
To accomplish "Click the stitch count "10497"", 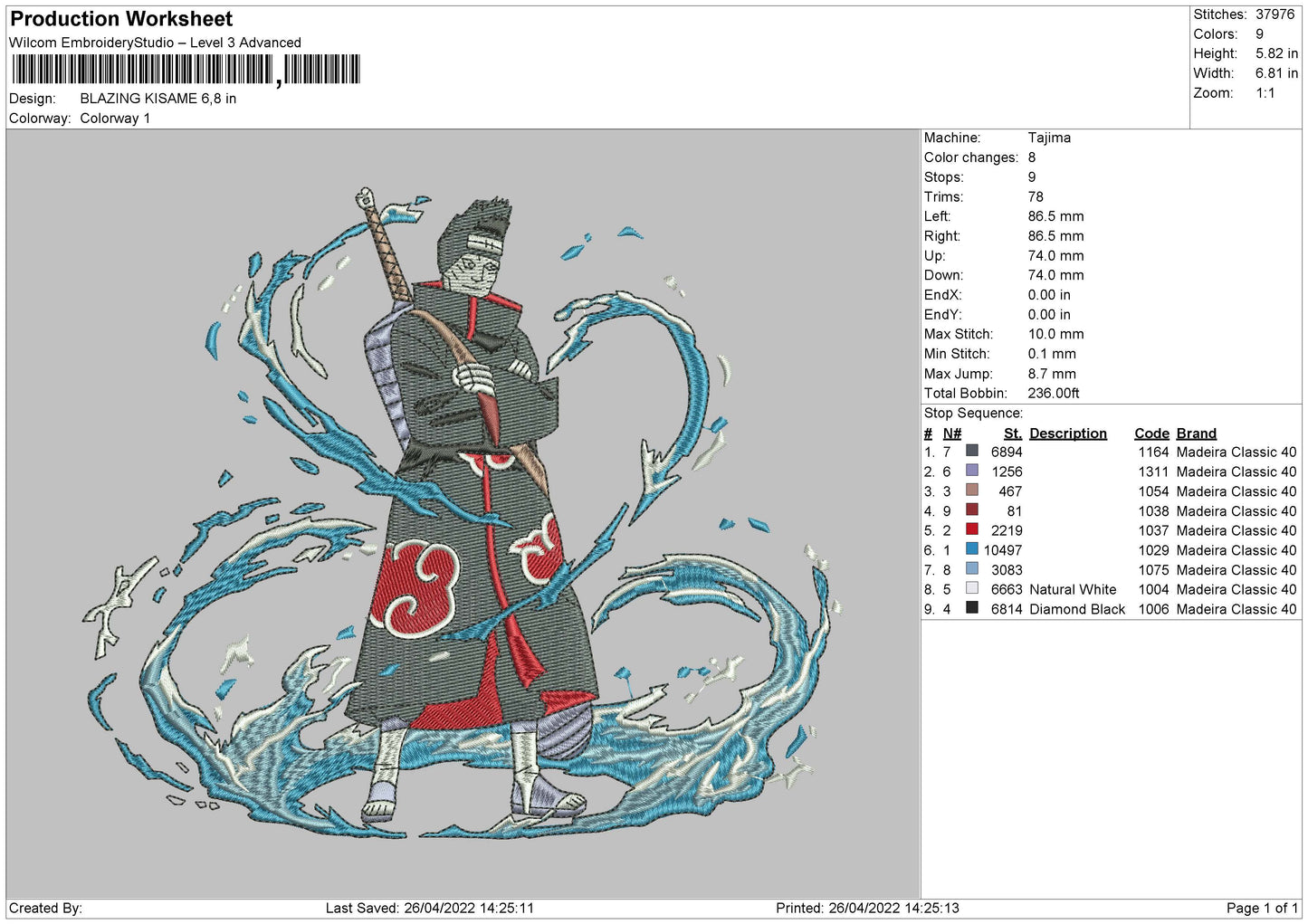I will tap(1003, 550).
